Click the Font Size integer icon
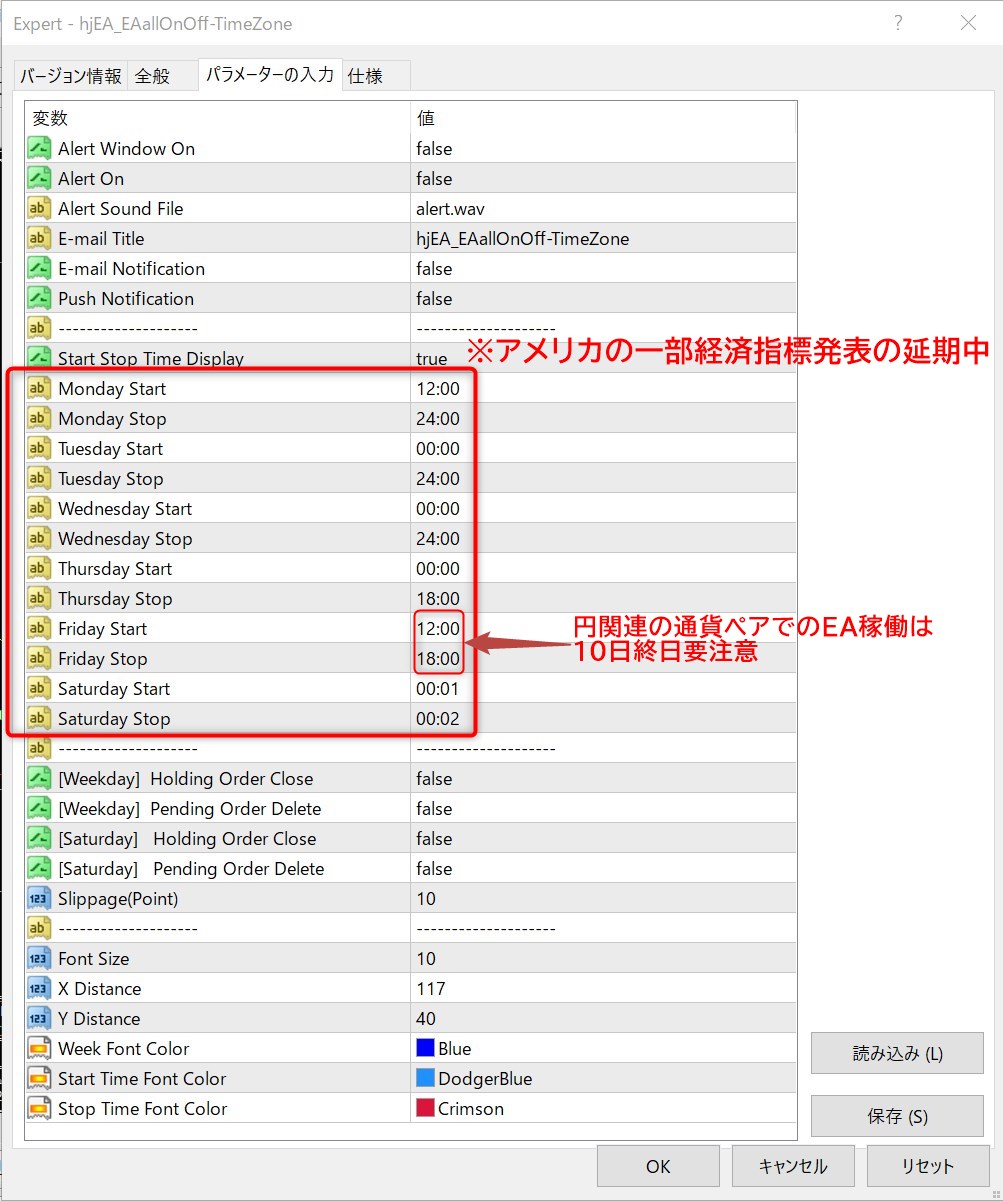 pos(39,959)
